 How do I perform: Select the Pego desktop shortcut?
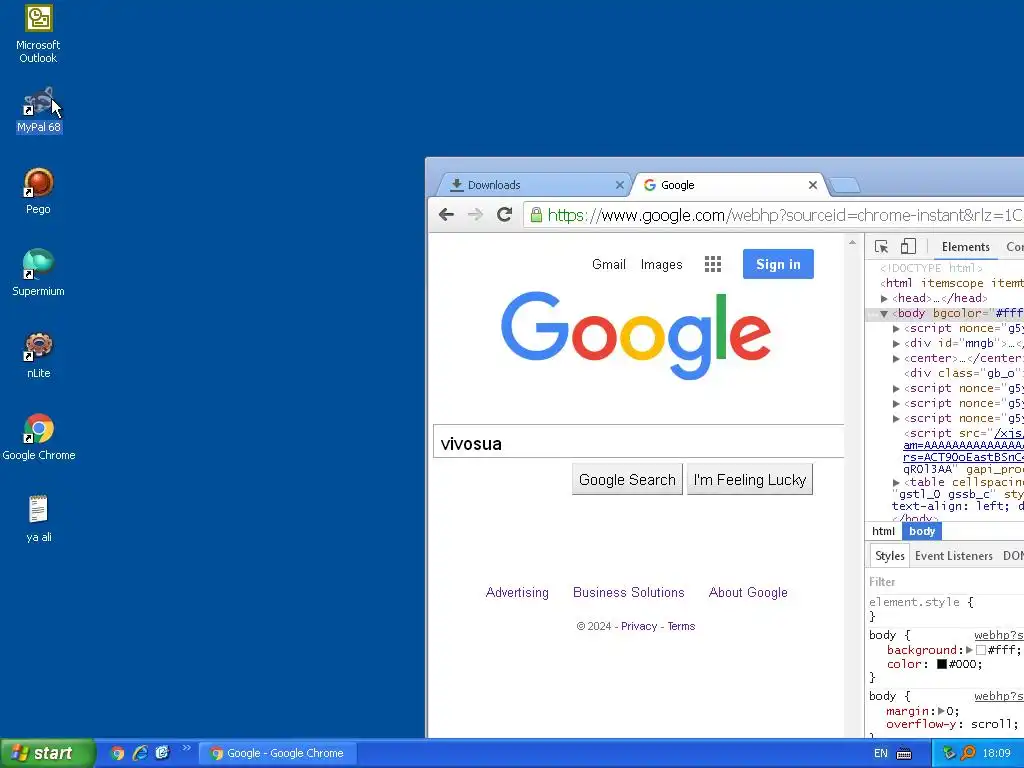tap(39, 191)
